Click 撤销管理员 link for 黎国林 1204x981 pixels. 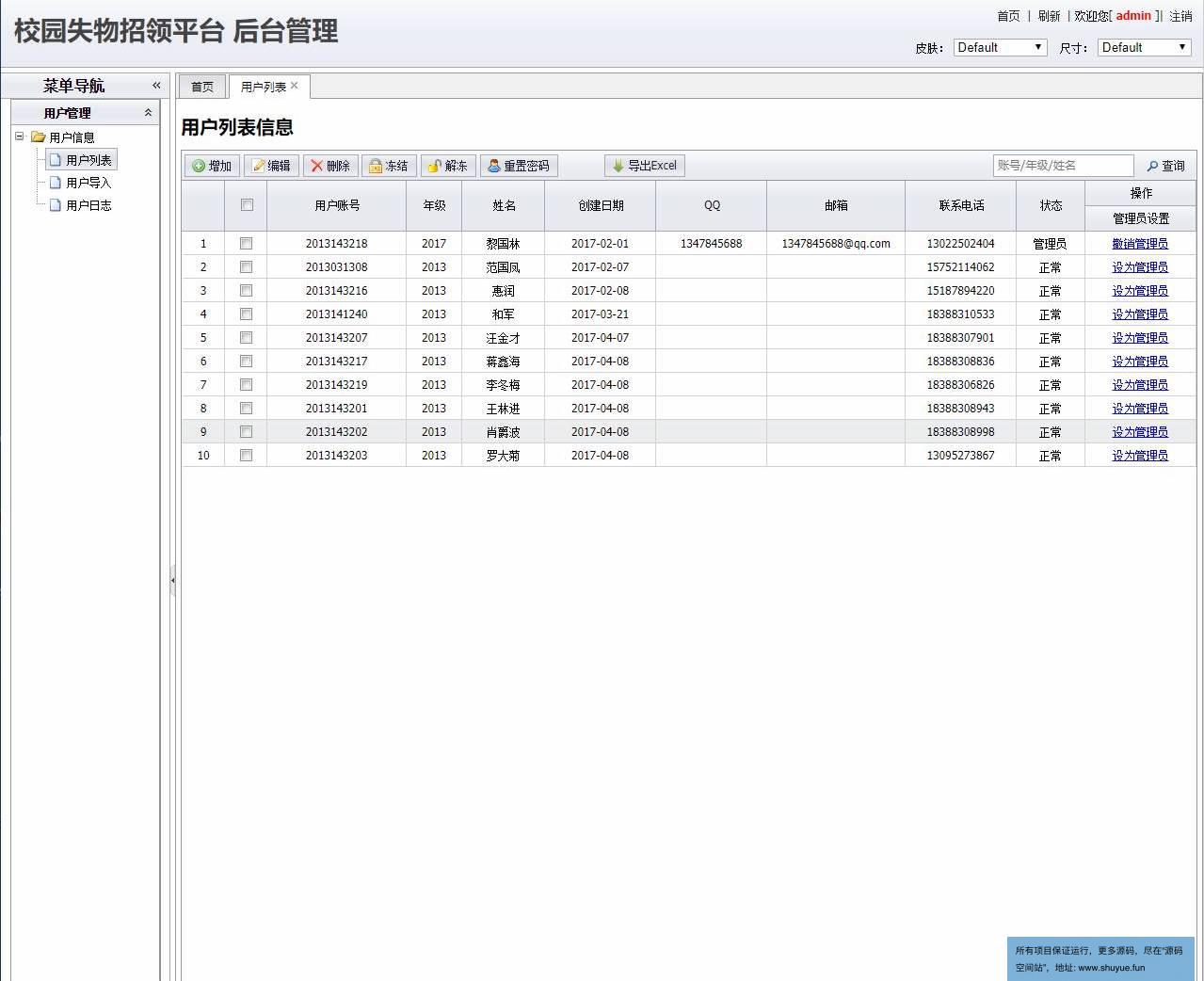1139,244
